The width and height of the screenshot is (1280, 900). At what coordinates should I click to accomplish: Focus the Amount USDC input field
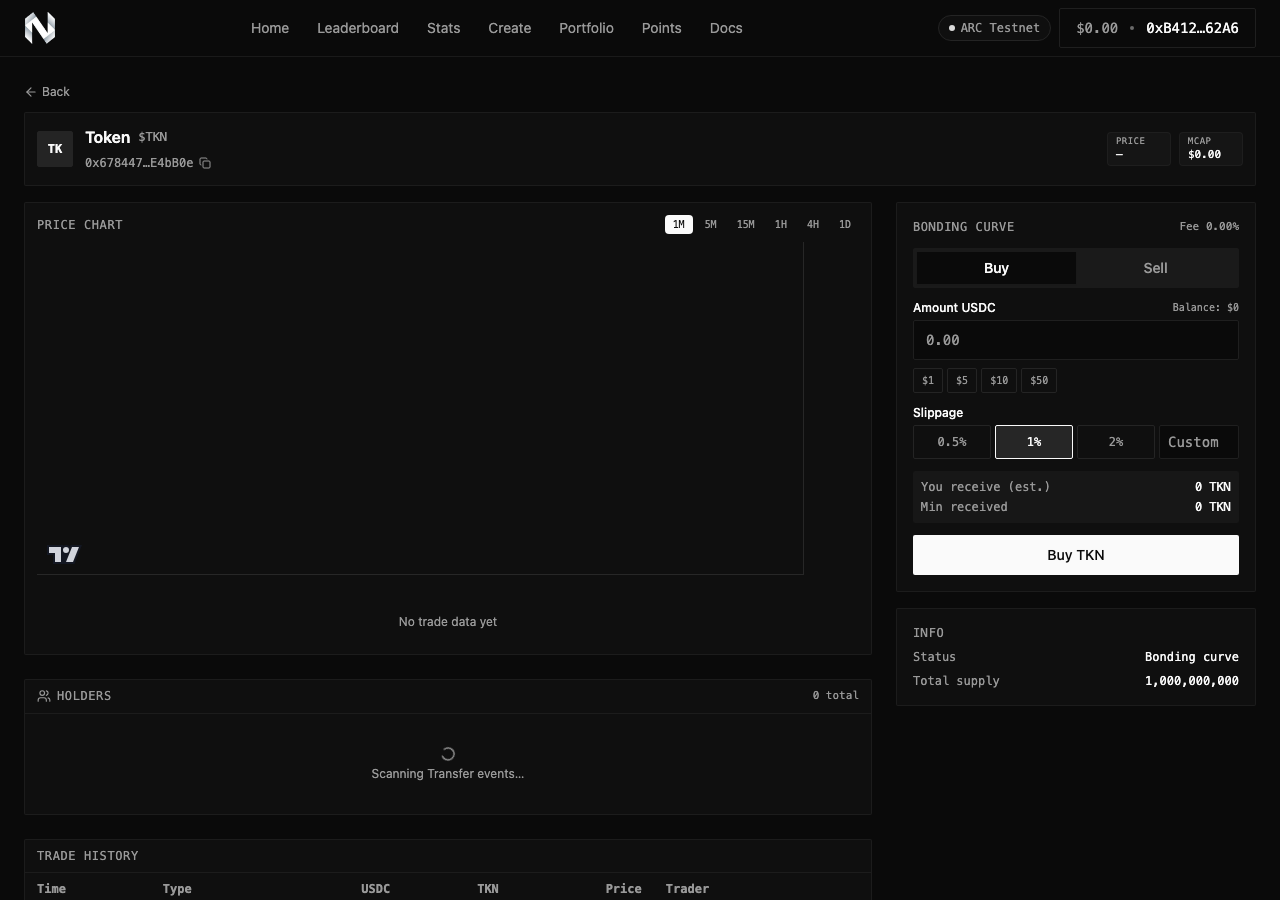(x=1076, y=340)
